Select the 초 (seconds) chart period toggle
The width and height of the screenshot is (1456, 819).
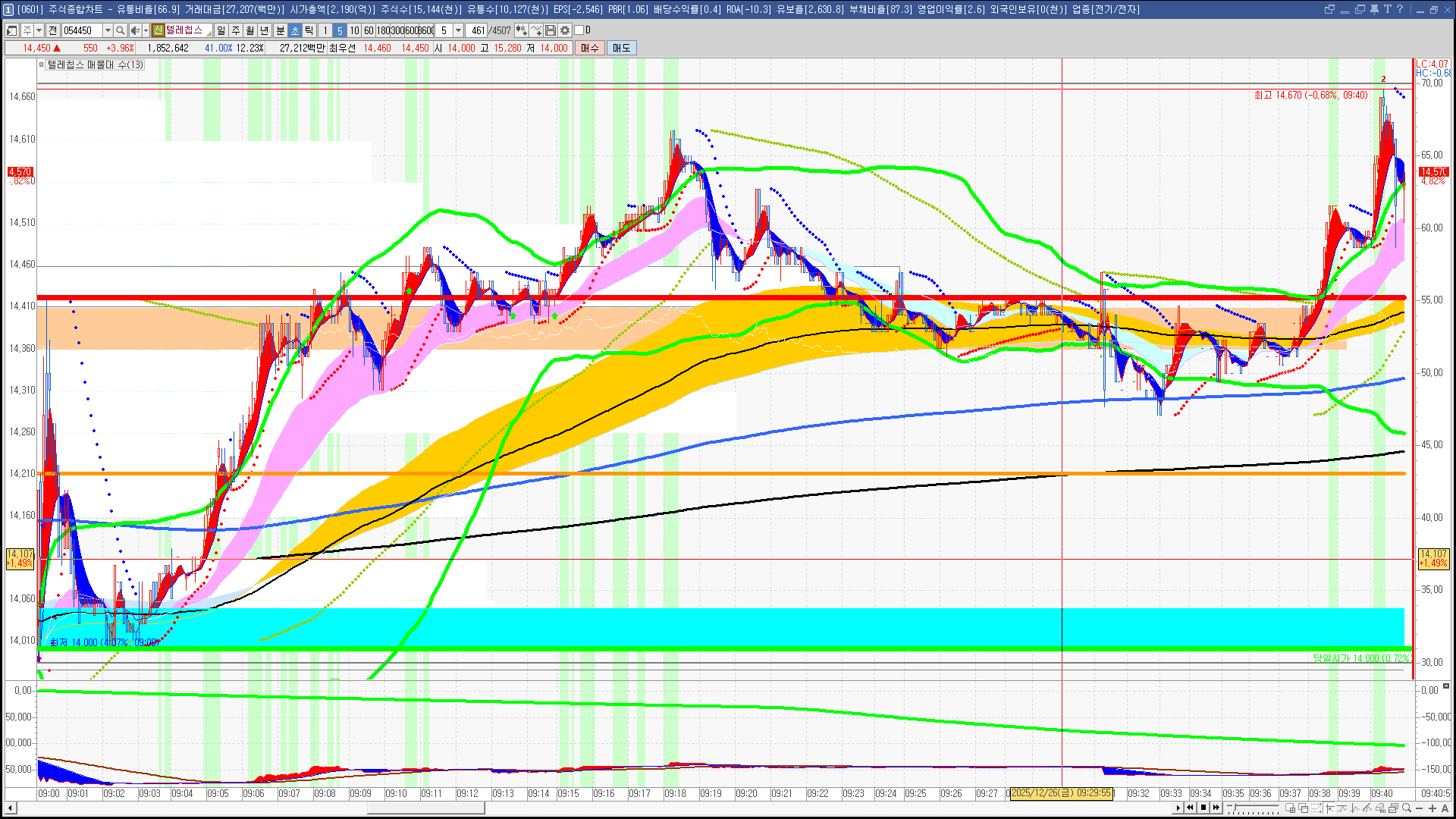click(x=295, y=30)
